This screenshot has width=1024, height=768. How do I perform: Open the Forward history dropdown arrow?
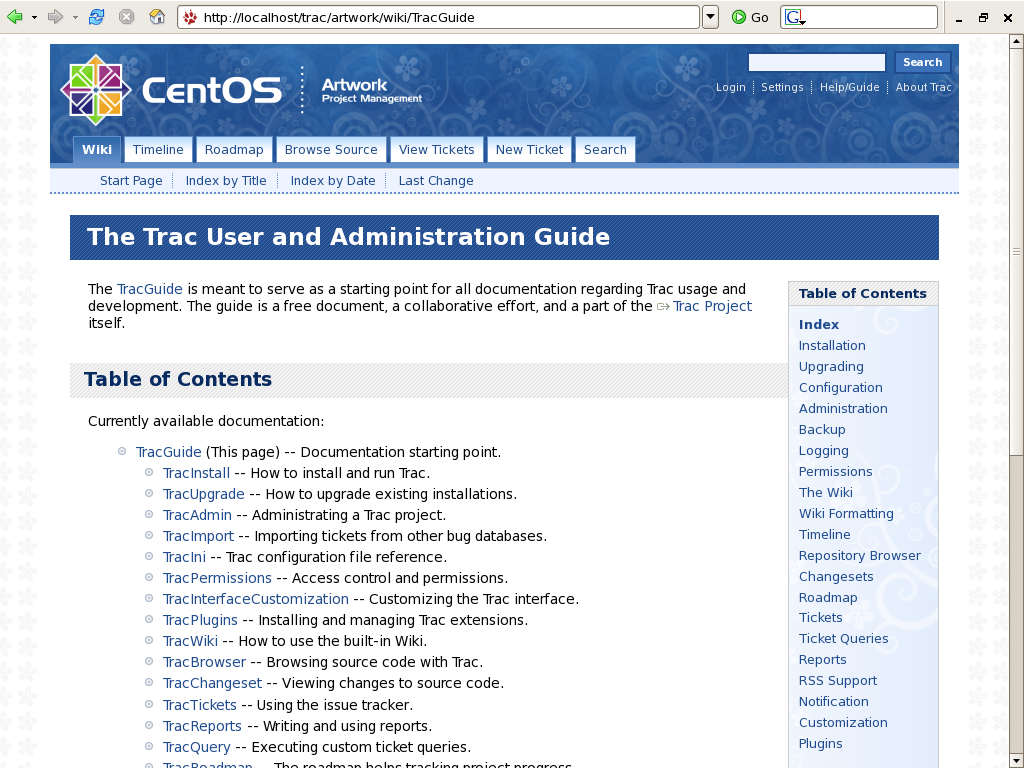tap(74, 18)
